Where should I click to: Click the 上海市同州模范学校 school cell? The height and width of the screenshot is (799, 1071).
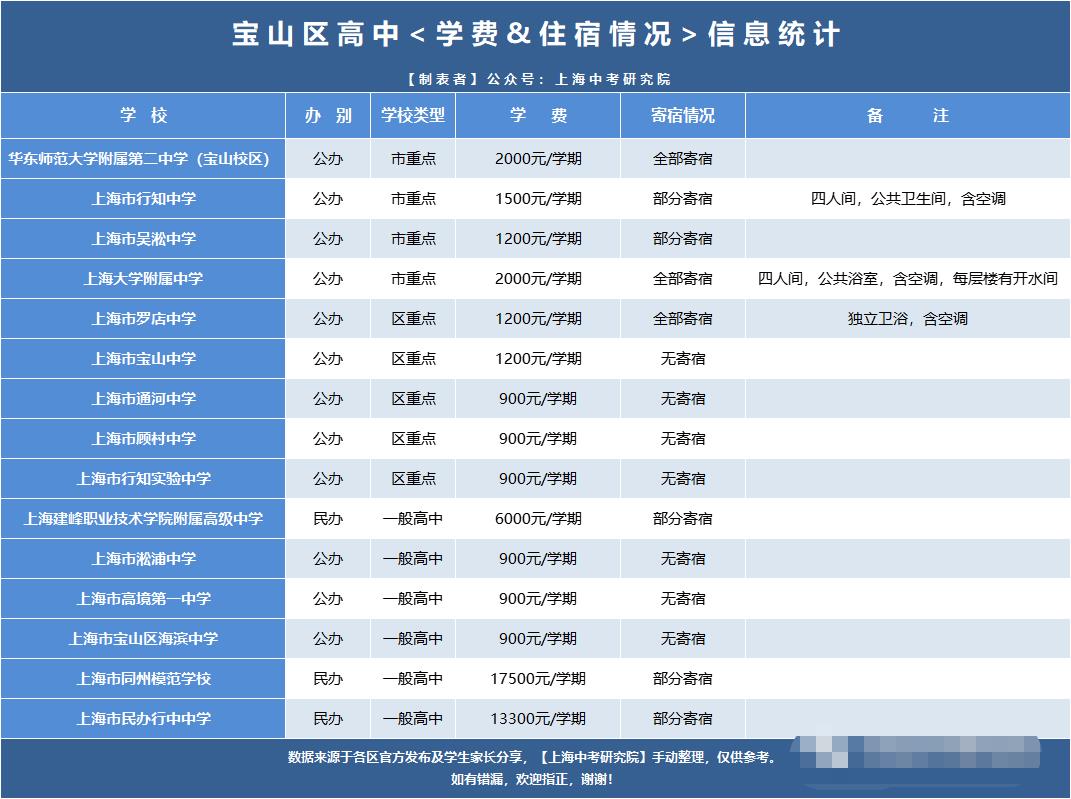click(144, 678)
